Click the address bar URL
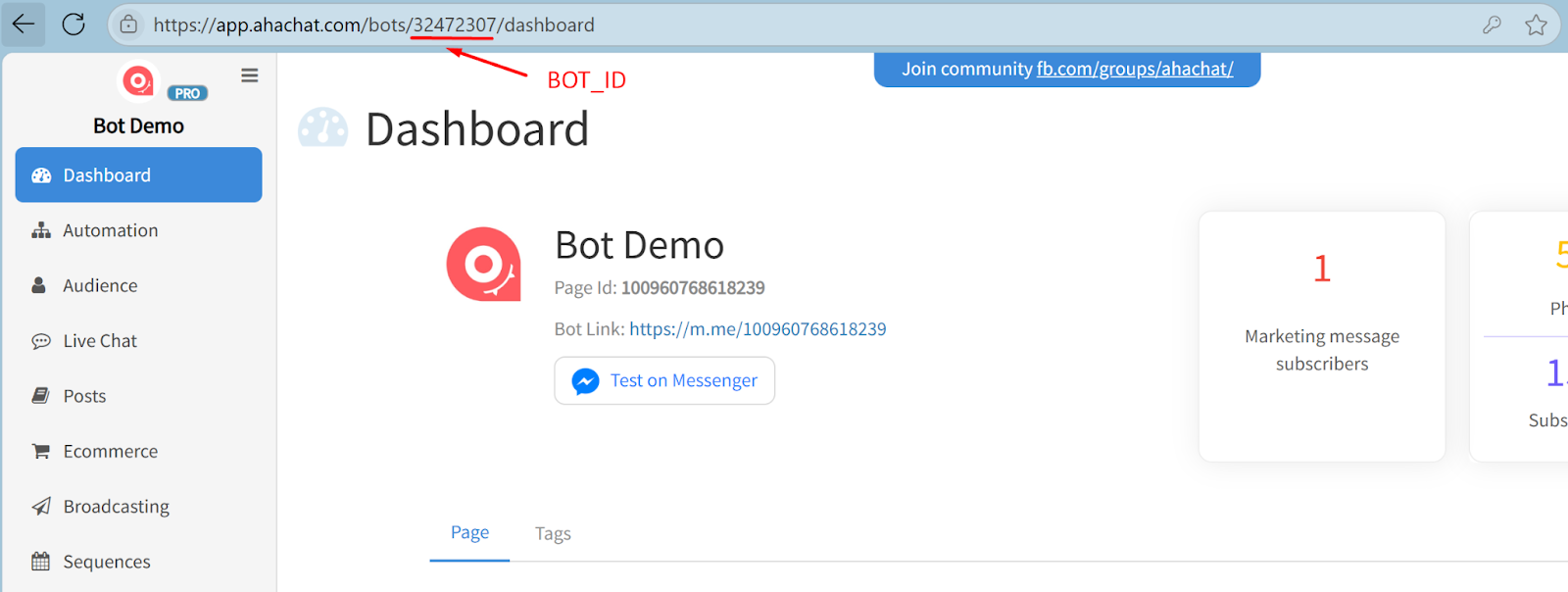This screenshot has height=592, width=1568. pos(373,25)
